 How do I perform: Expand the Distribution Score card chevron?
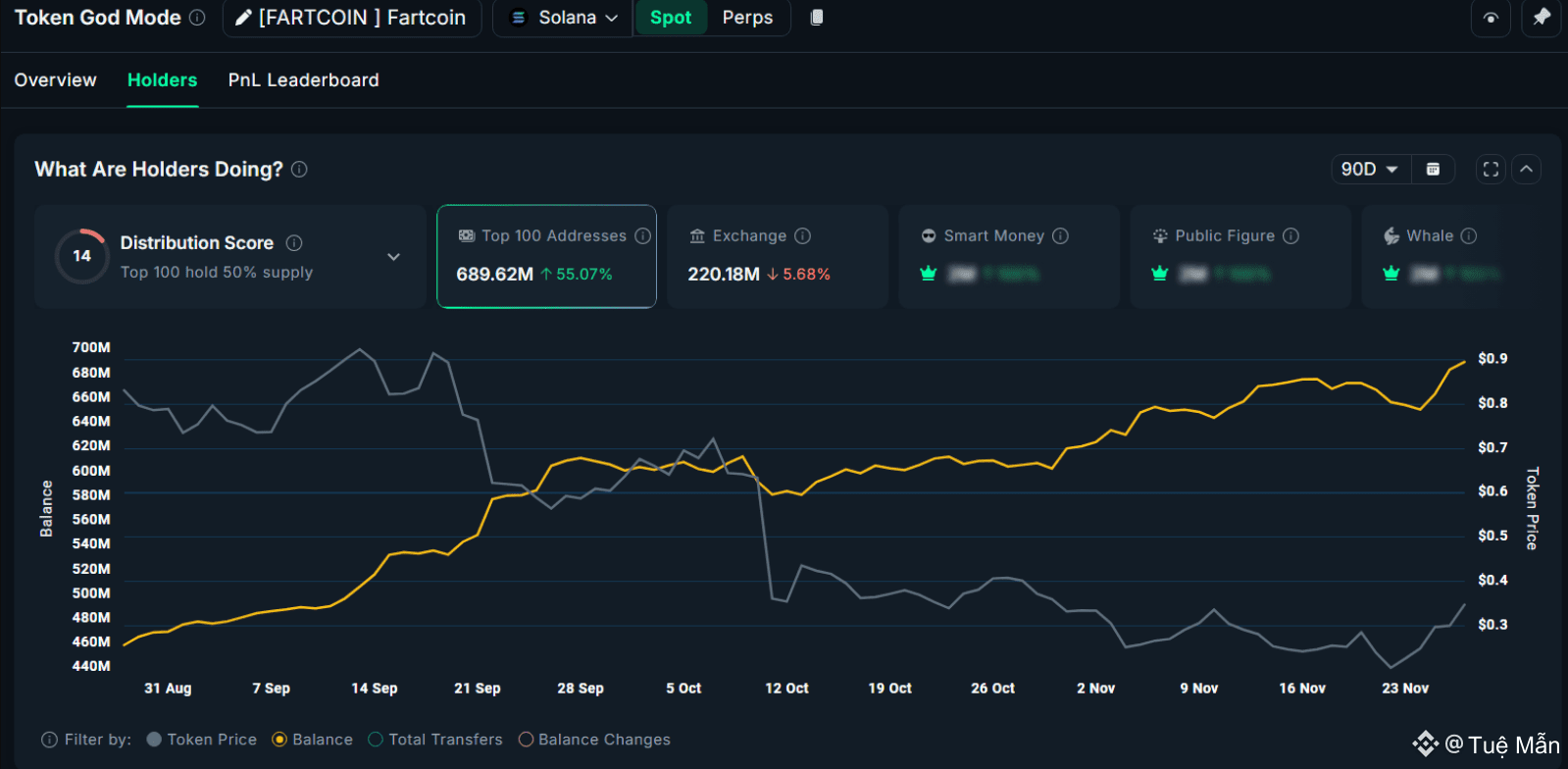(393, 257)
